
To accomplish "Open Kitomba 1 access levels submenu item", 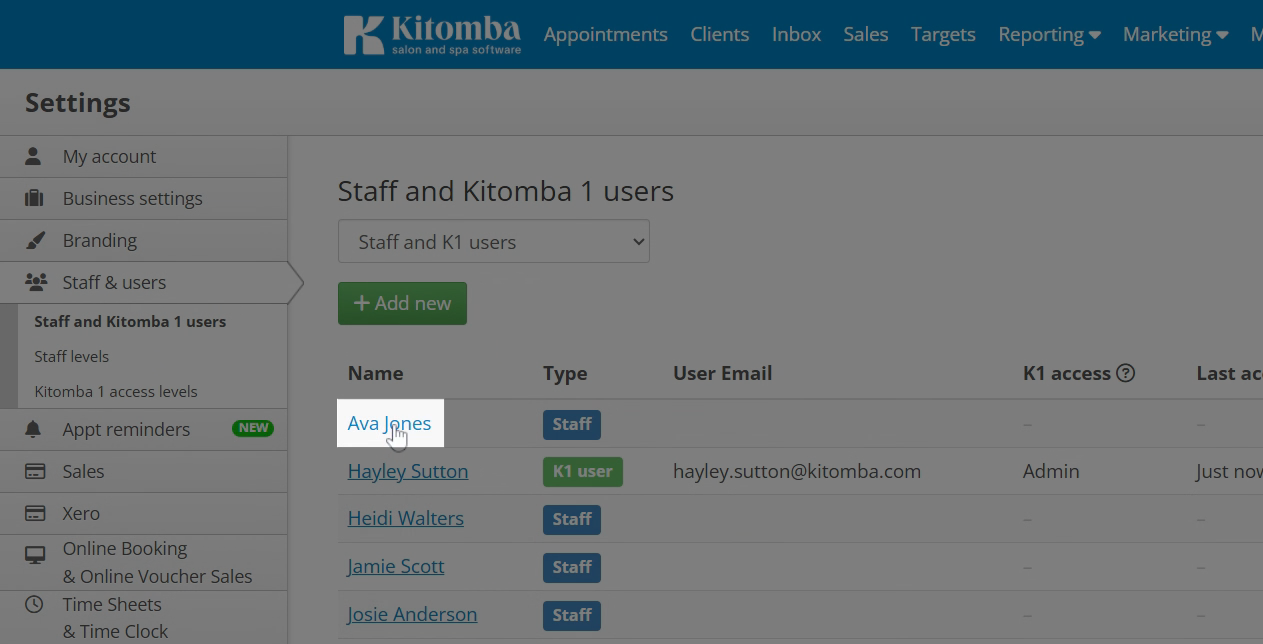I will point(115,391).
